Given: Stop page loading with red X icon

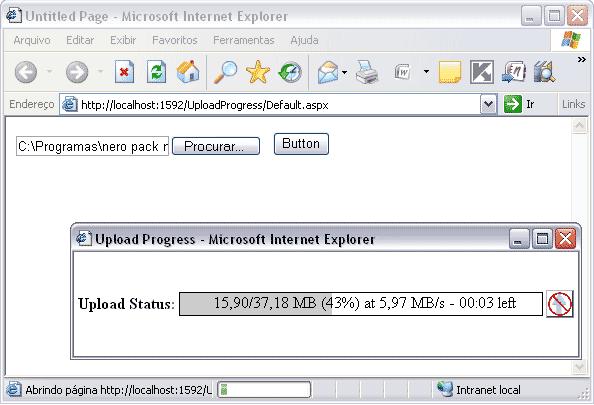Looking at the screenshot, I should pyautogui.click(x=124, y=72).
